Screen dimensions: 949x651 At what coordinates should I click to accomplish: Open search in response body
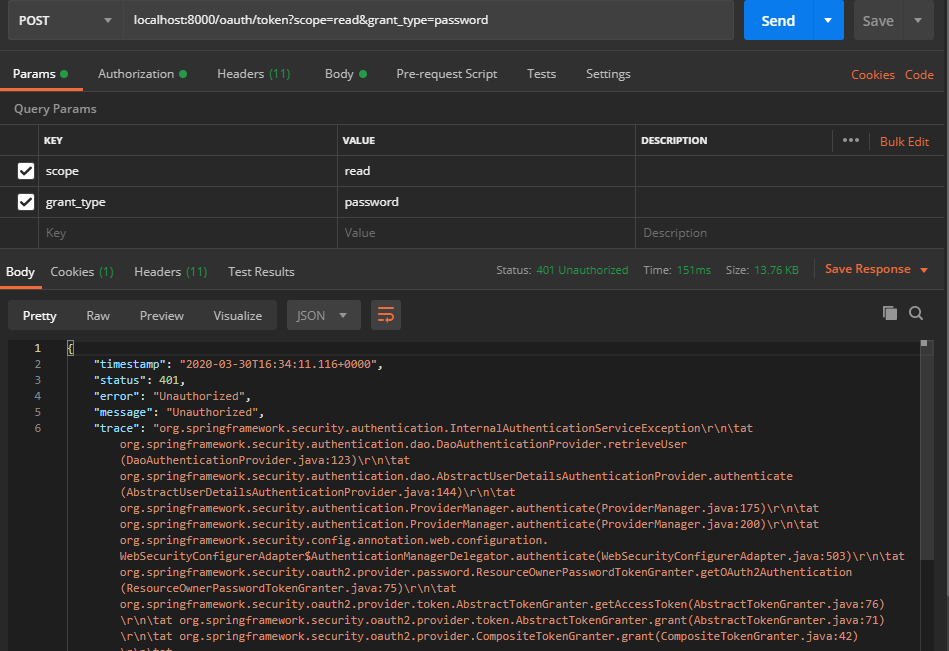tap(916, 313)
